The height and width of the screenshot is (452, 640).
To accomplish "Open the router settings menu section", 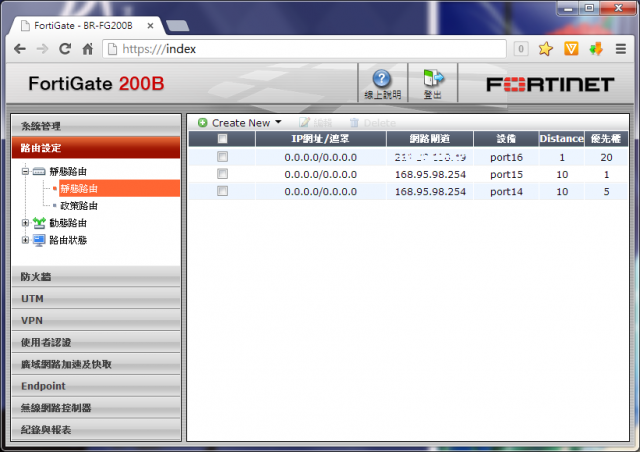I will tap(96, 147).
